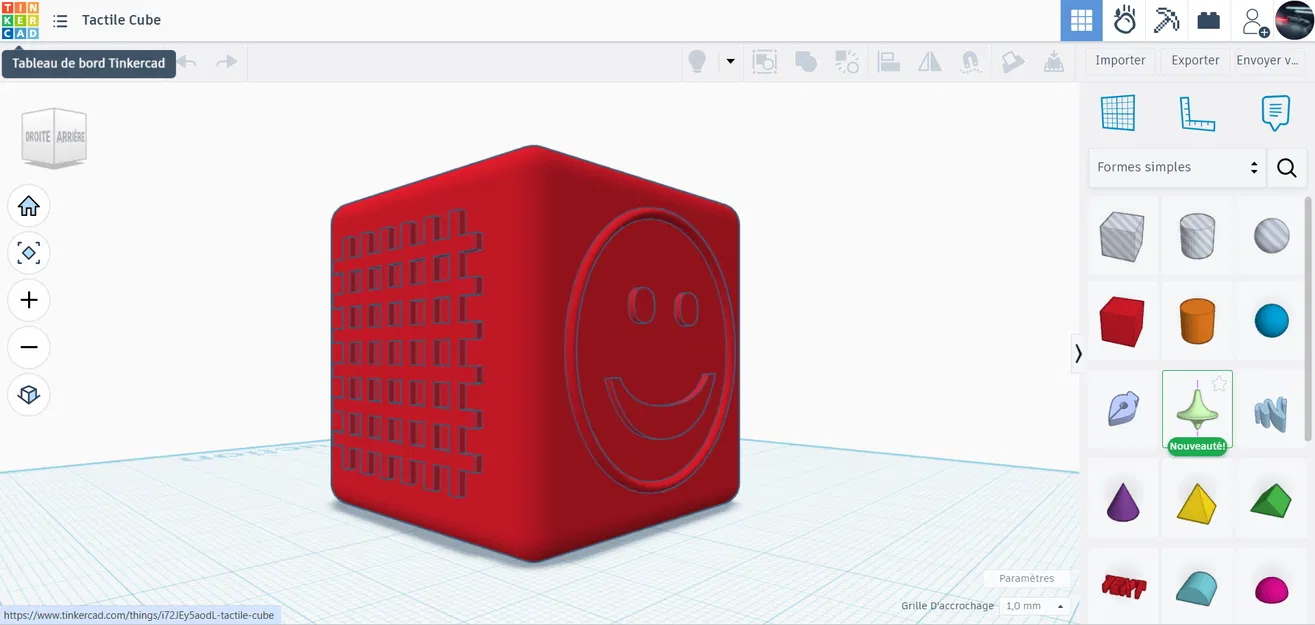This screenshot has width=1315, height=625.
Task: Select the ARRIÈRE face of view cube
Action: (70, 137)
